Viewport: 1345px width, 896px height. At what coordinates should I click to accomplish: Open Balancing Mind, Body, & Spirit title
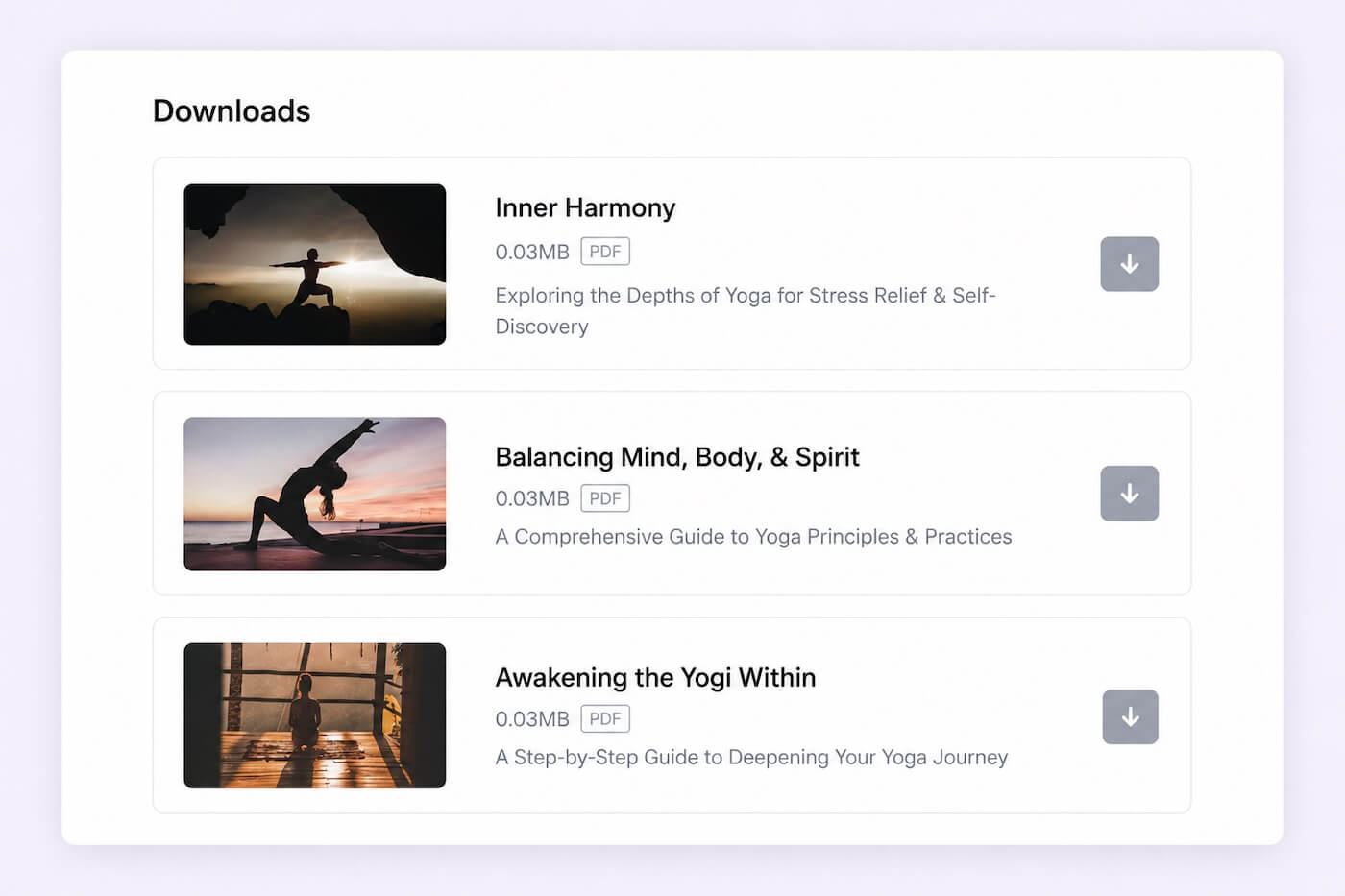pos(676,457)
